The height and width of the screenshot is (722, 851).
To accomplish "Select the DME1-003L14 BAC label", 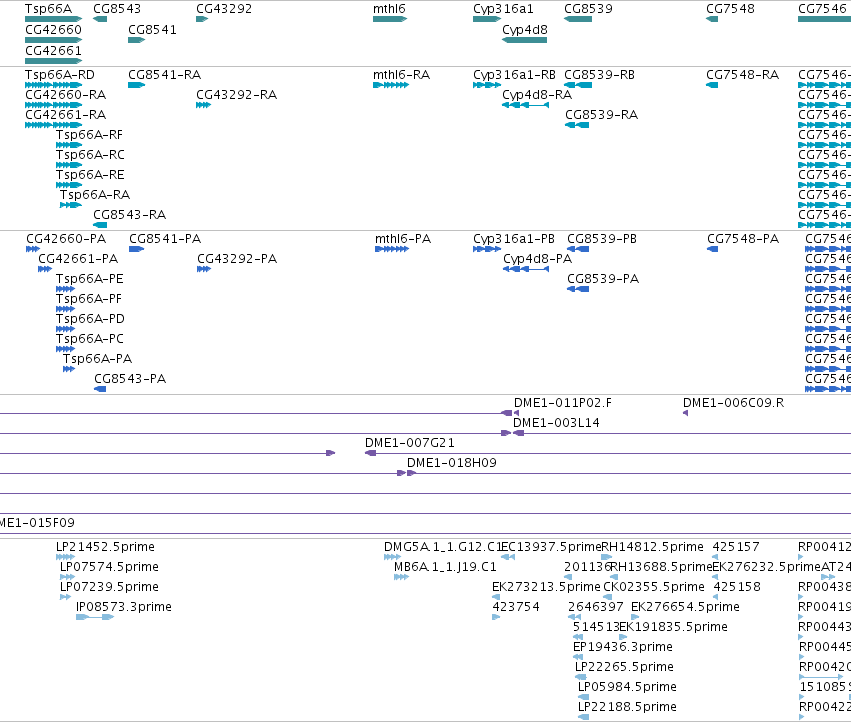I will coord(556,423).
